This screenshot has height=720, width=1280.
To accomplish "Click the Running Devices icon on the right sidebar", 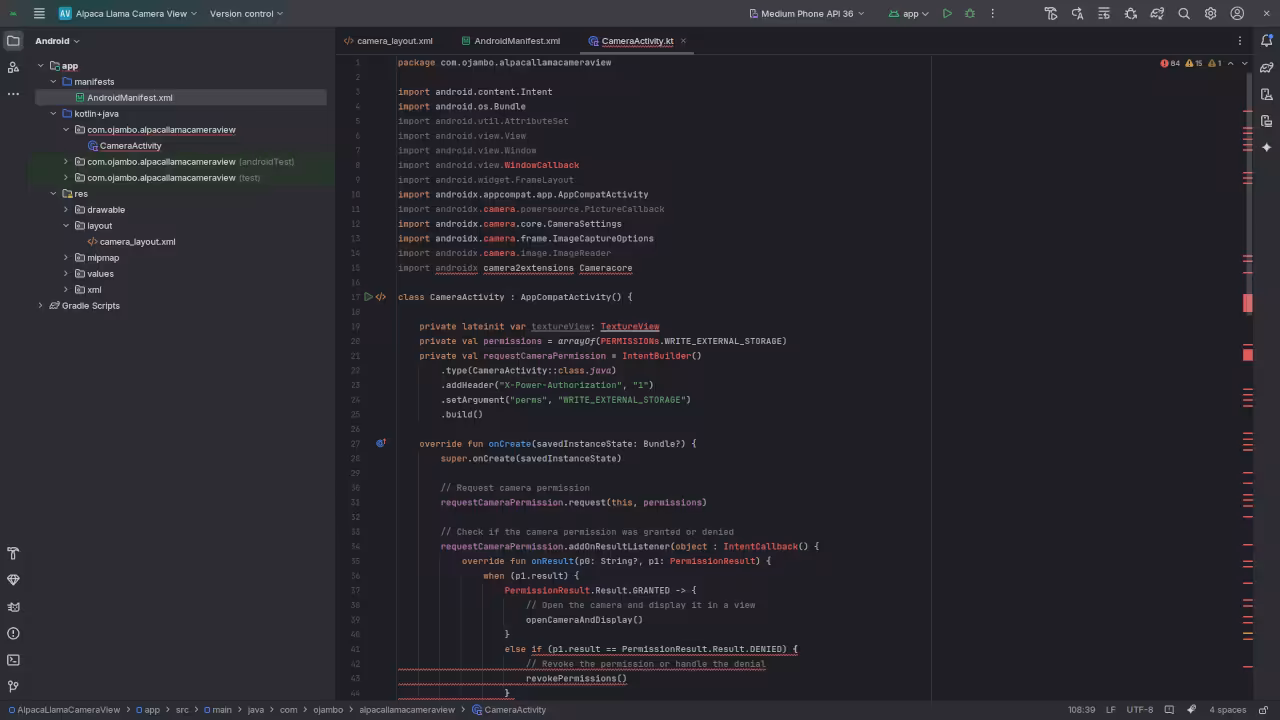I will pos(1266,120).
